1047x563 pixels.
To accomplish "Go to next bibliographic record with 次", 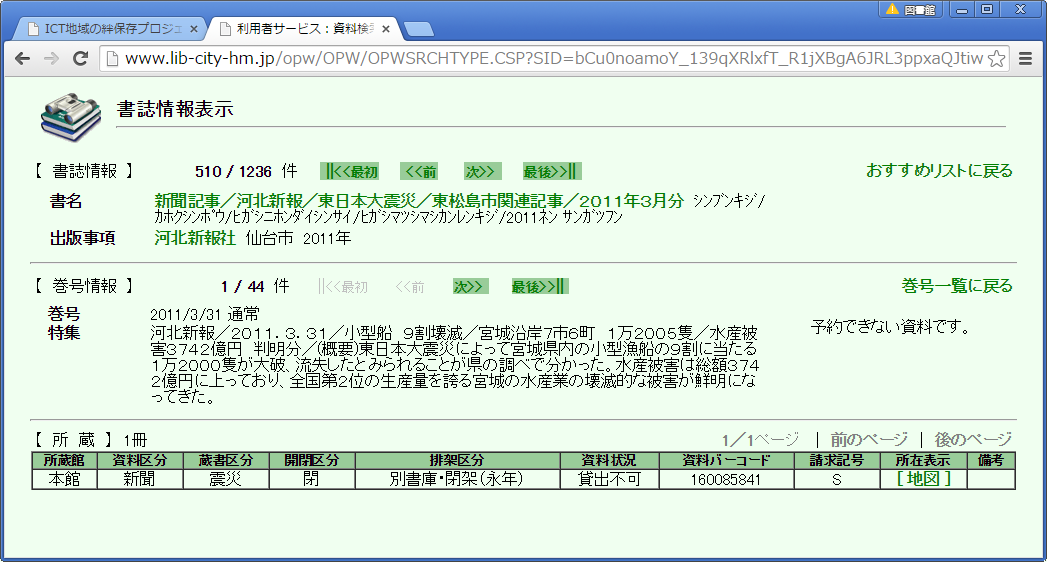I will click(482, 171).
